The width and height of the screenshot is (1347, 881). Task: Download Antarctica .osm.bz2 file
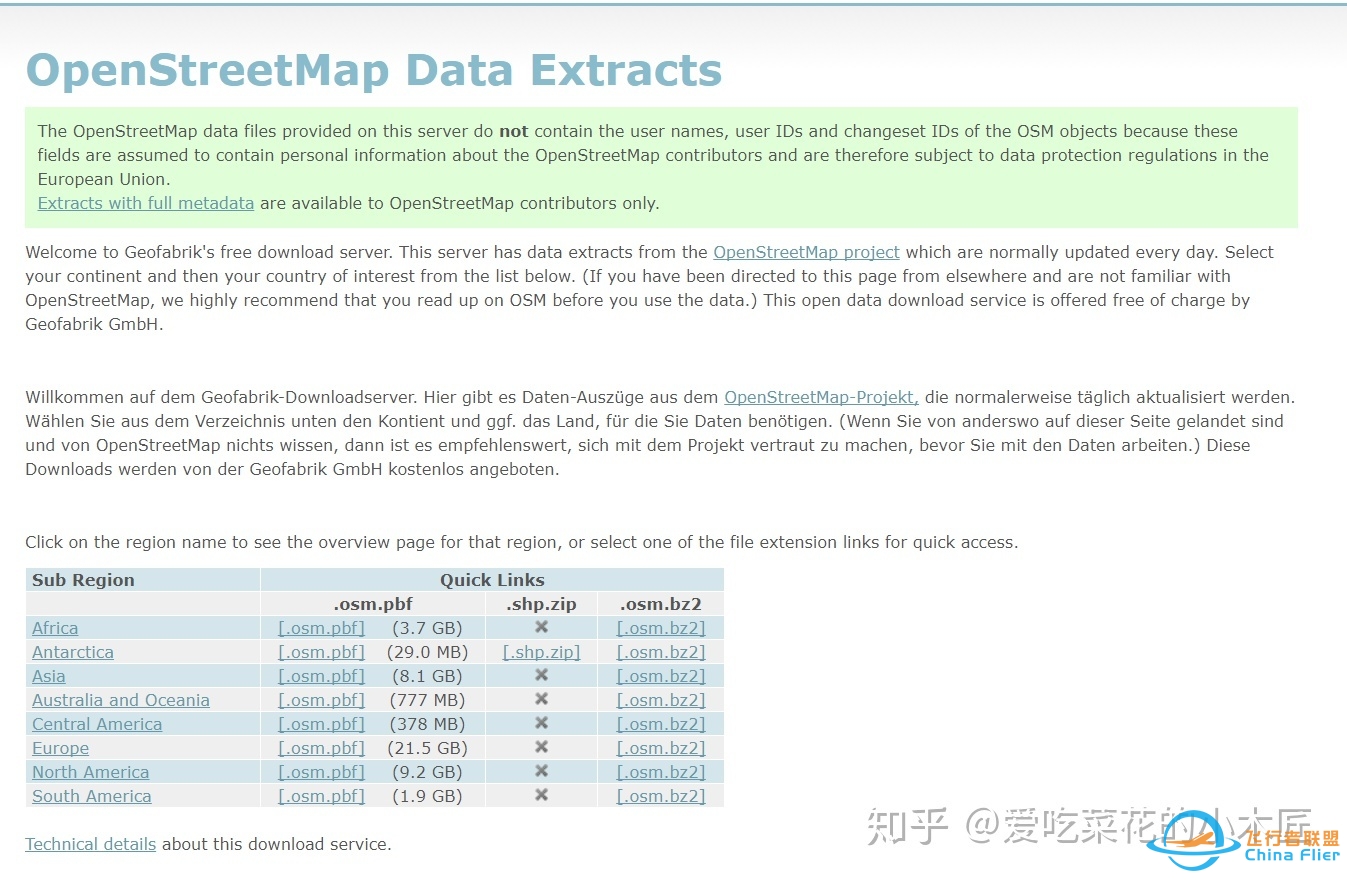pos(661,652)
